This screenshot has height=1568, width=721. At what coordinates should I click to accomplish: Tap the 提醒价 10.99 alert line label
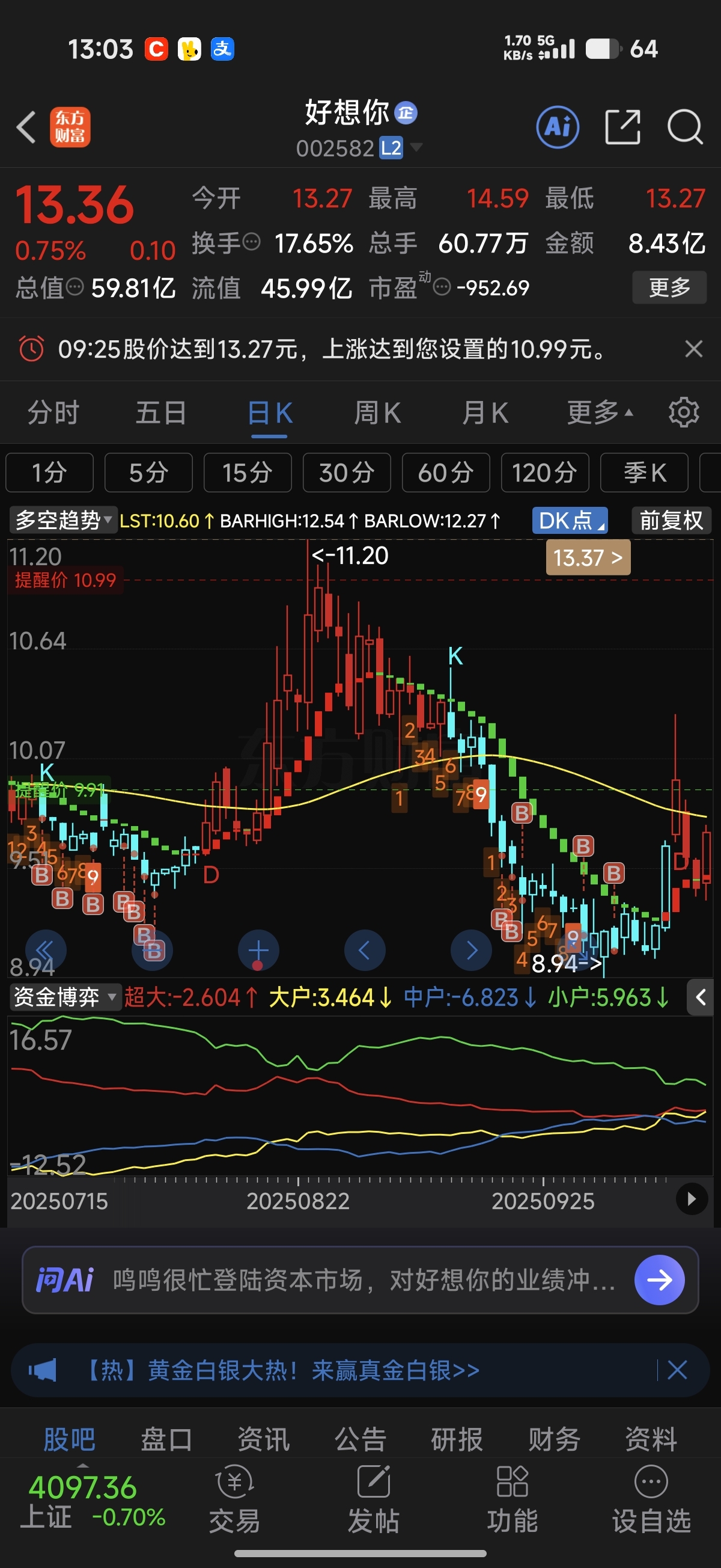coord(65,580)
